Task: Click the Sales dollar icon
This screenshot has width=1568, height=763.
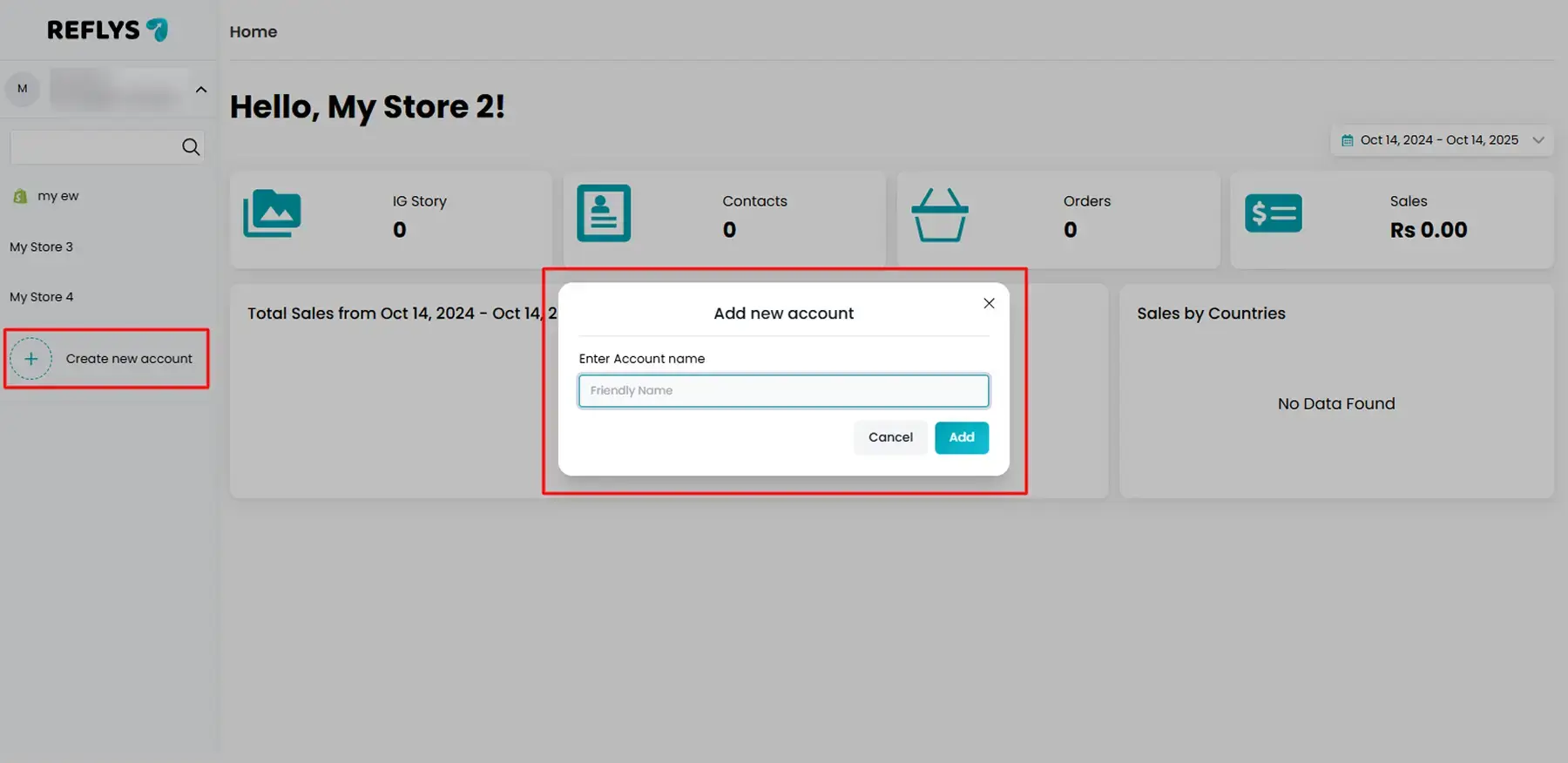Action: tap(1273, 213)
